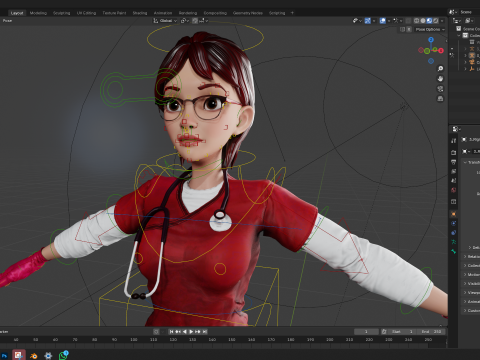This screenshot has width=480, height=360.
Task: Open the object visibility and selectability dropdown
Action: pos(357,21)
